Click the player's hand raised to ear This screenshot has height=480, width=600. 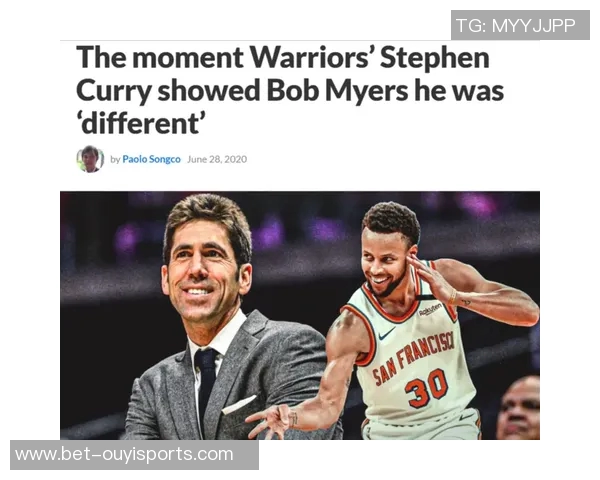430,277
